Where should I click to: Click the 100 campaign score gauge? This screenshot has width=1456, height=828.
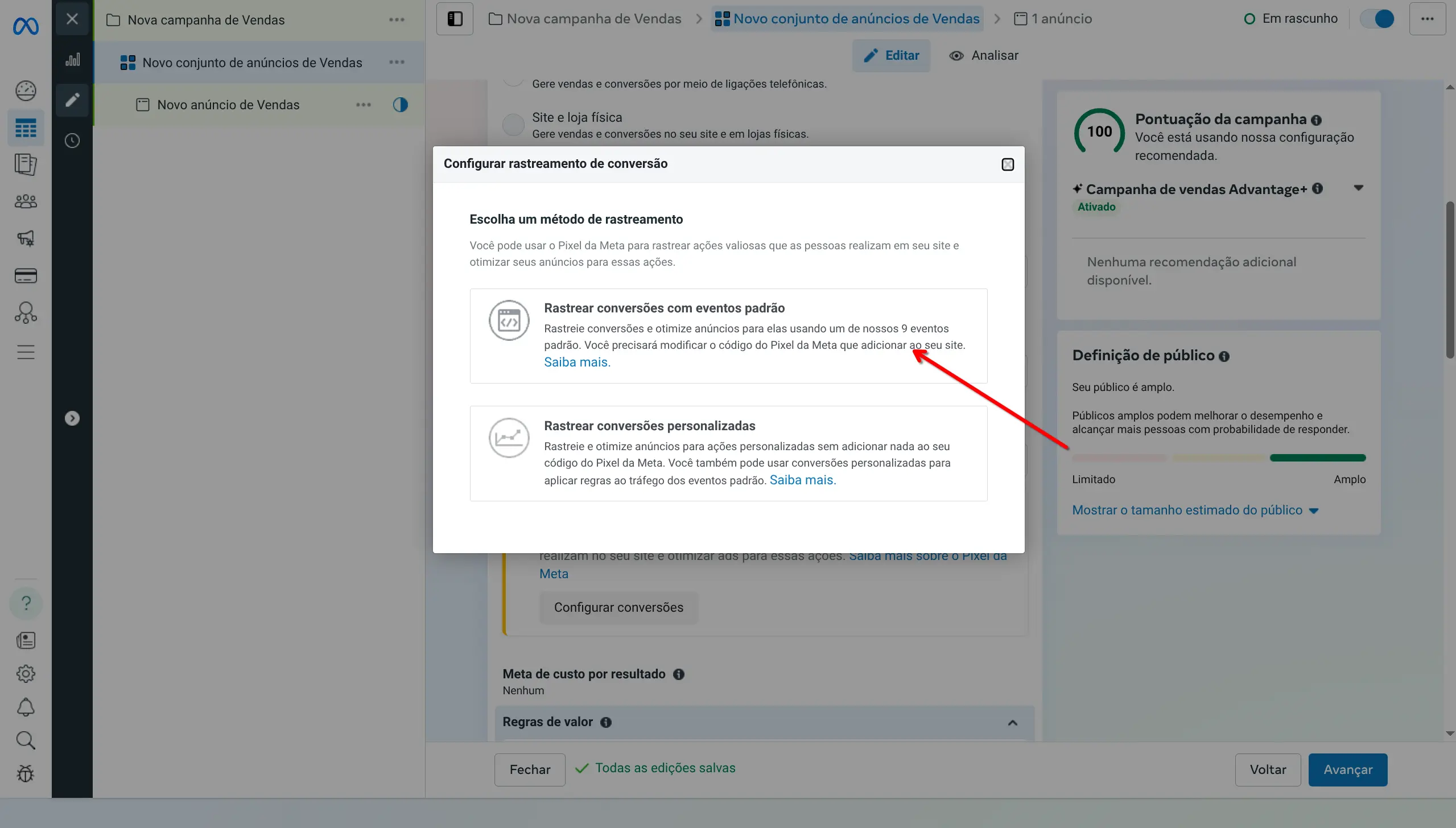1099,132
